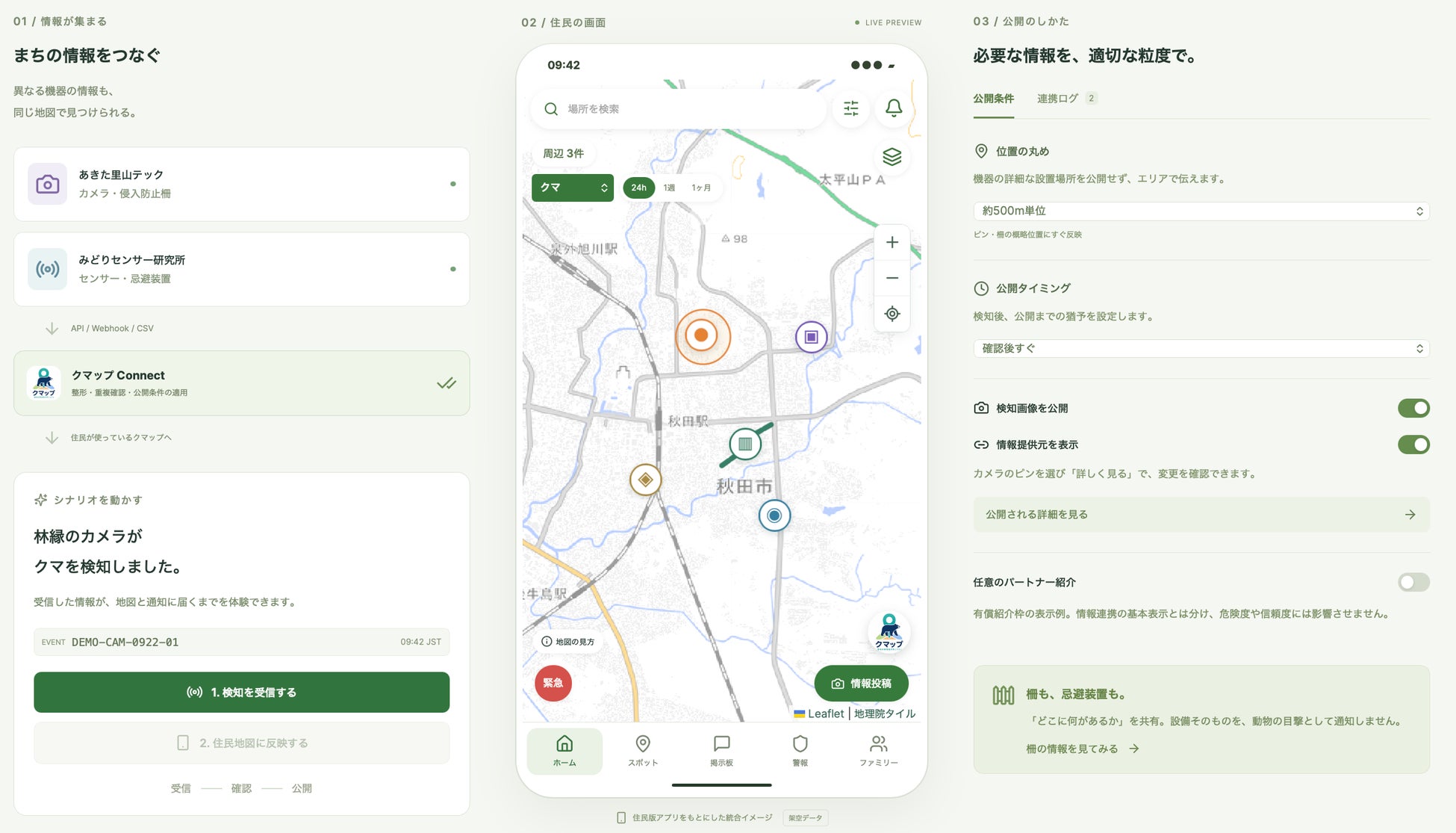Open the 掲示板 bottom navigation tab
The image size is (1456, 833).
(x=721, y=751)
